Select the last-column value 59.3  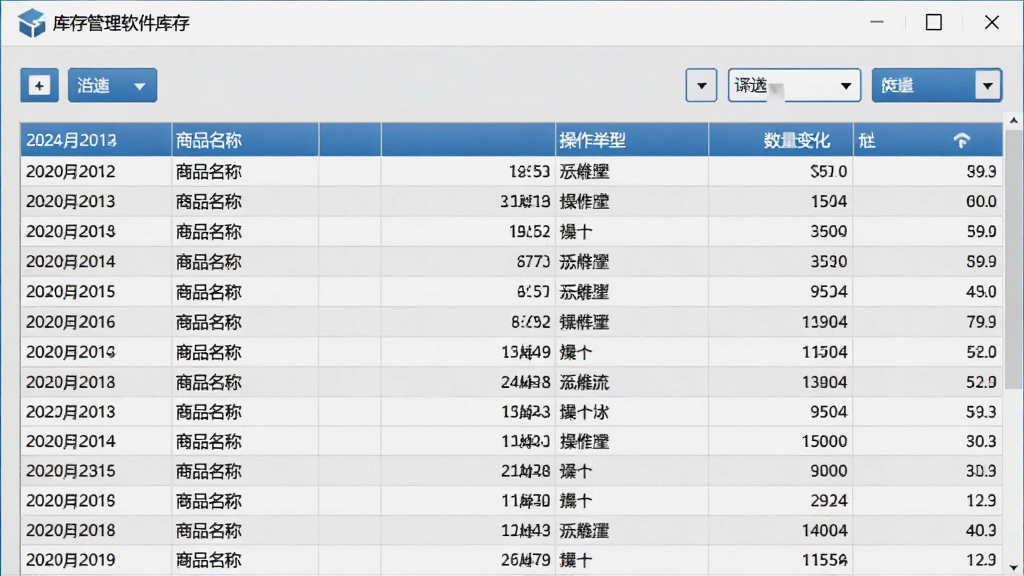[982, 411]
